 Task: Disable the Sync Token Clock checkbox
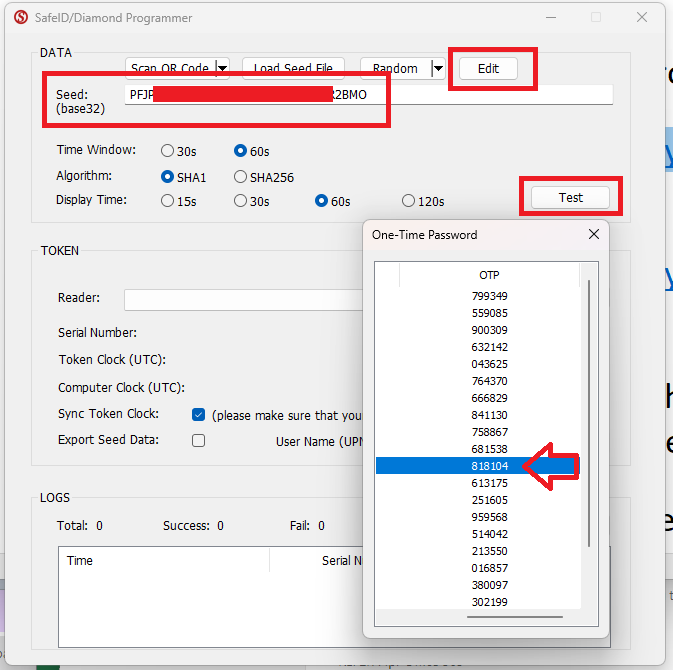pos(198,415)
